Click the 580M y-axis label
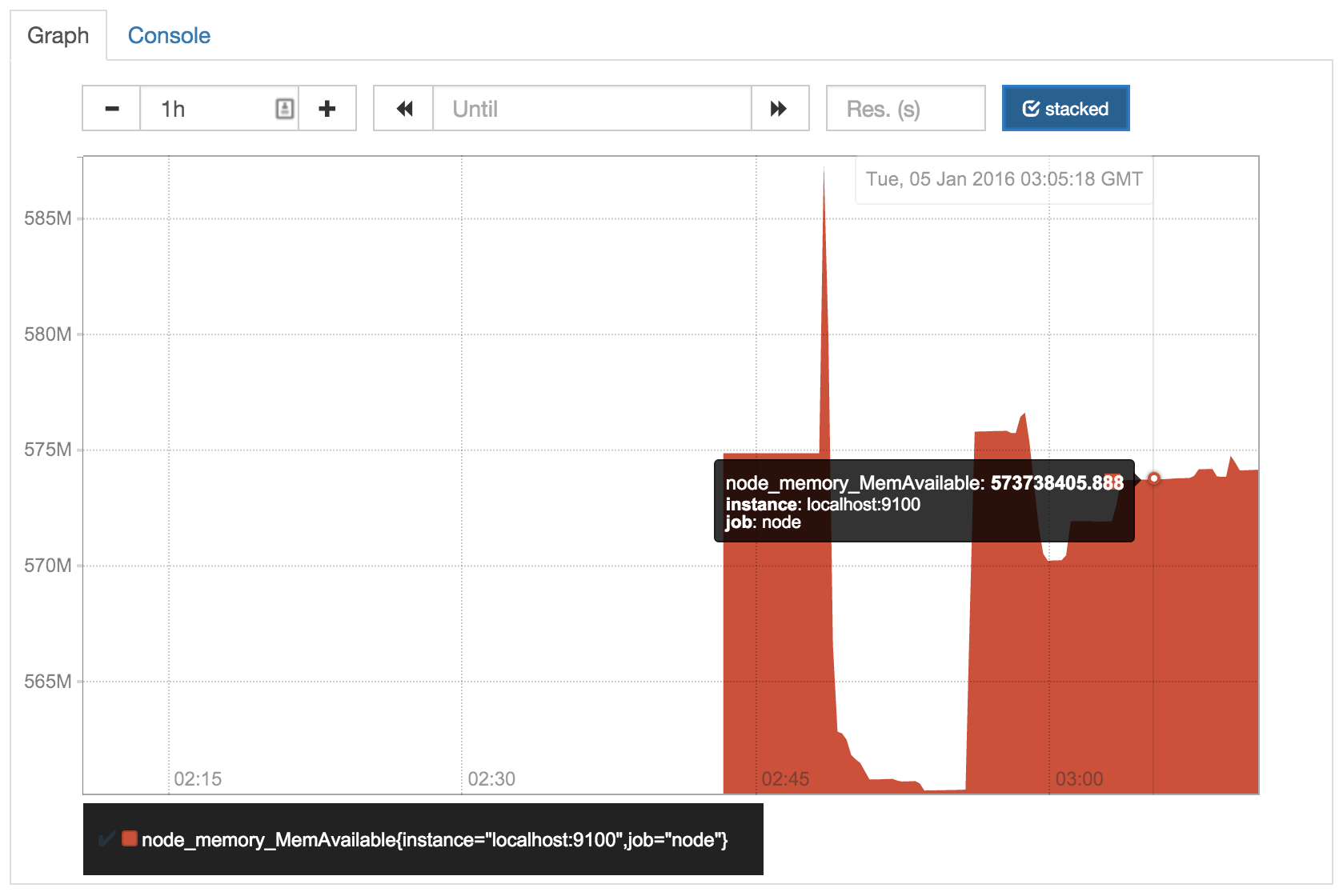Viewport: 1343px width, 896px height. point(48,334)
